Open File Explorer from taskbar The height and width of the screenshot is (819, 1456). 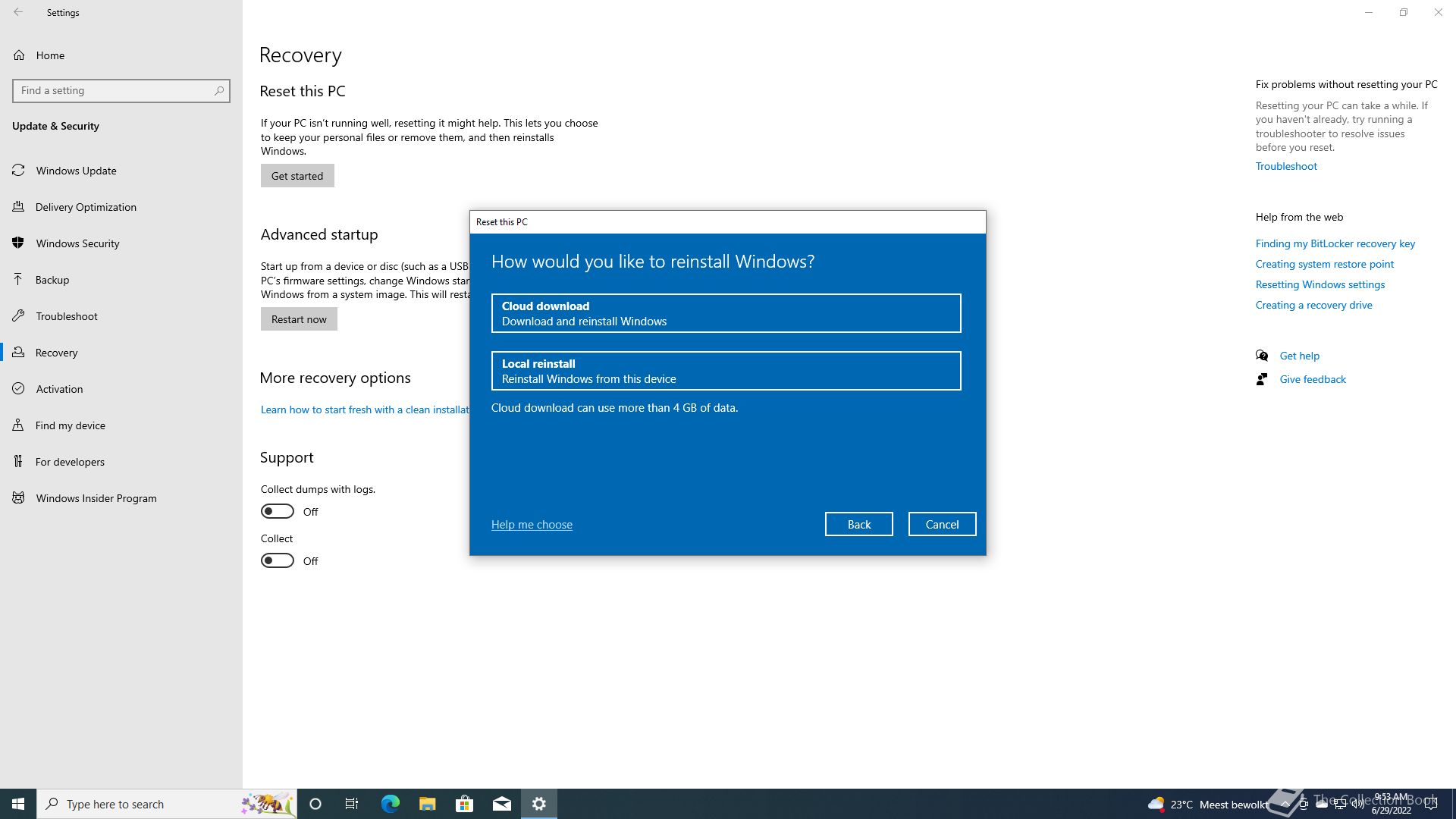point(427,804)
